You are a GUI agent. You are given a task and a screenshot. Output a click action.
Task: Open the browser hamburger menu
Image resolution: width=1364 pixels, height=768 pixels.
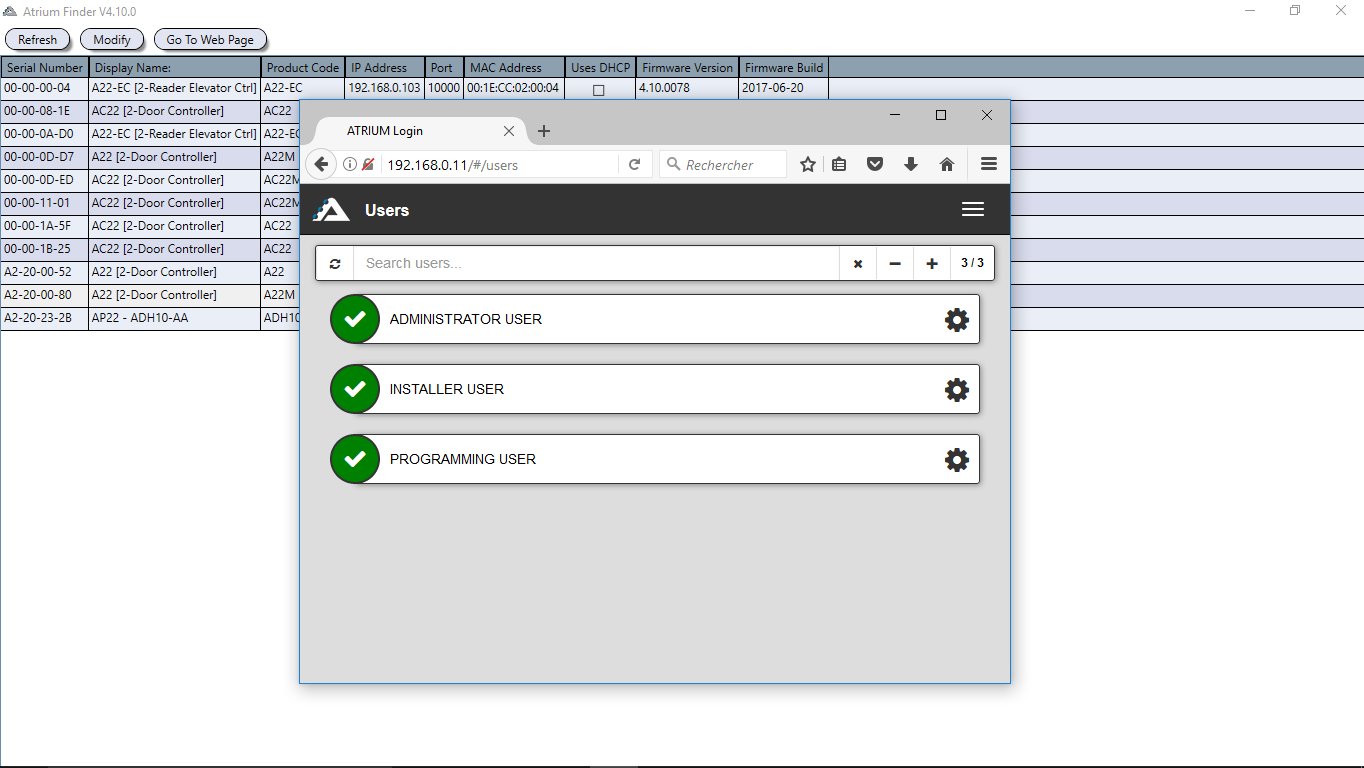(989, 165)
